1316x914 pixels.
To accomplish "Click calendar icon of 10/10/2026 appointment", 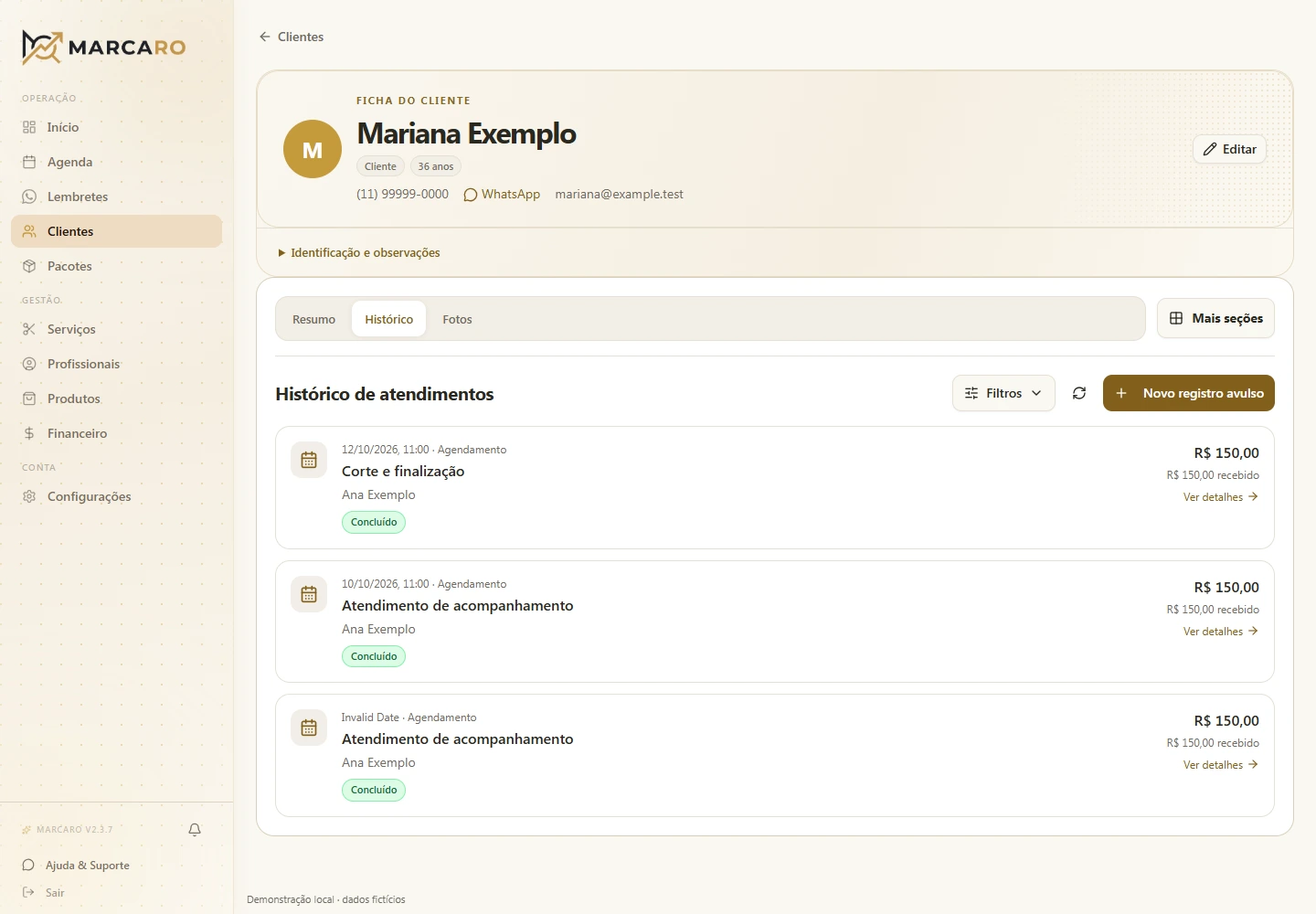I will coord(309,594).
